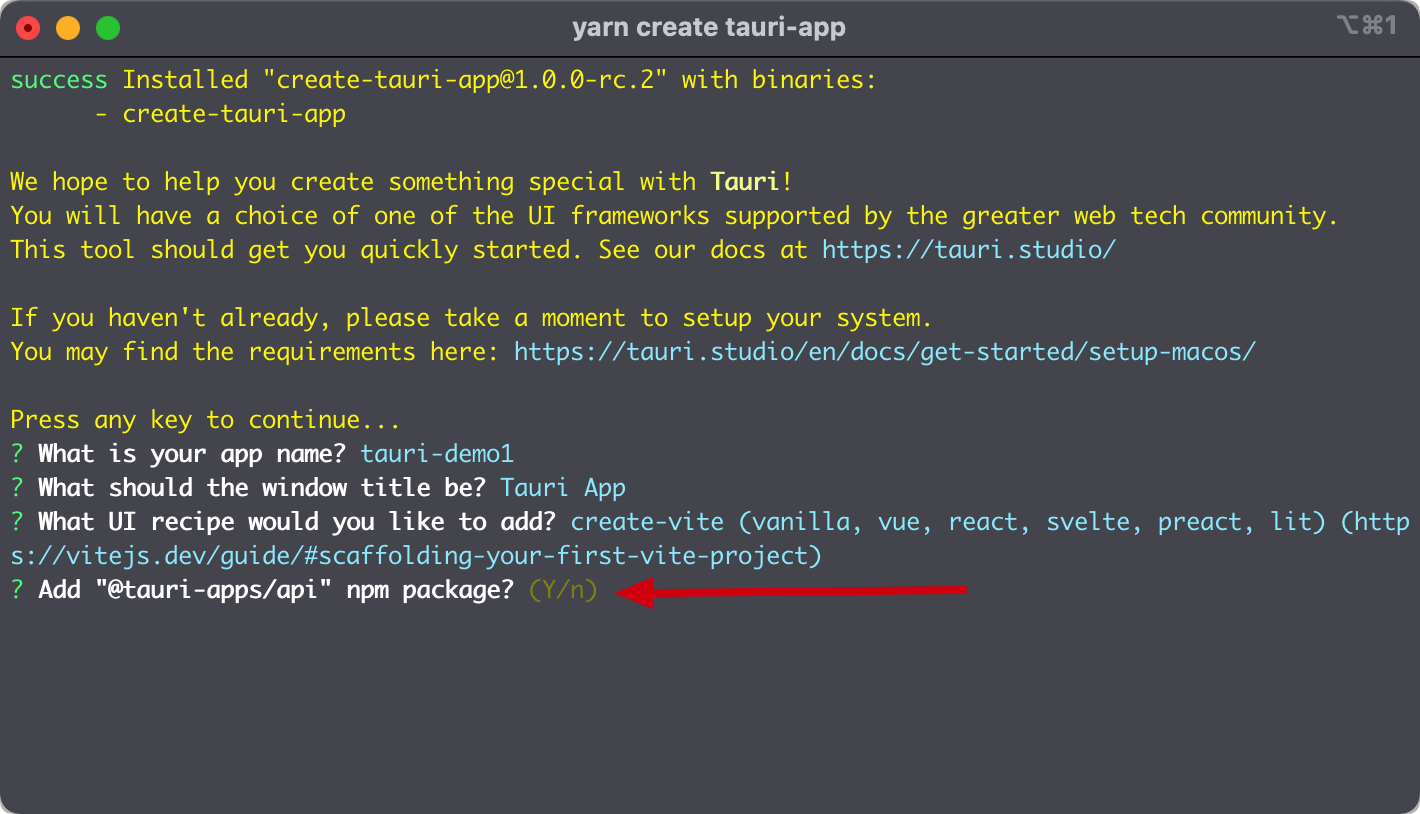Click the app name answer tauri-demo1
The height and width of the screenshot is (814, 1420).
(x=437, y=454)
